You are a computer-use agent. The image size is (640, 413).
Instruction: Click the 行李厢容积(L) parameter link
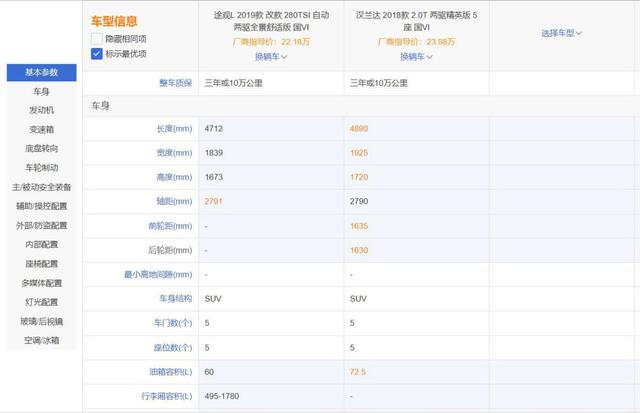click(x=167, y=396)
